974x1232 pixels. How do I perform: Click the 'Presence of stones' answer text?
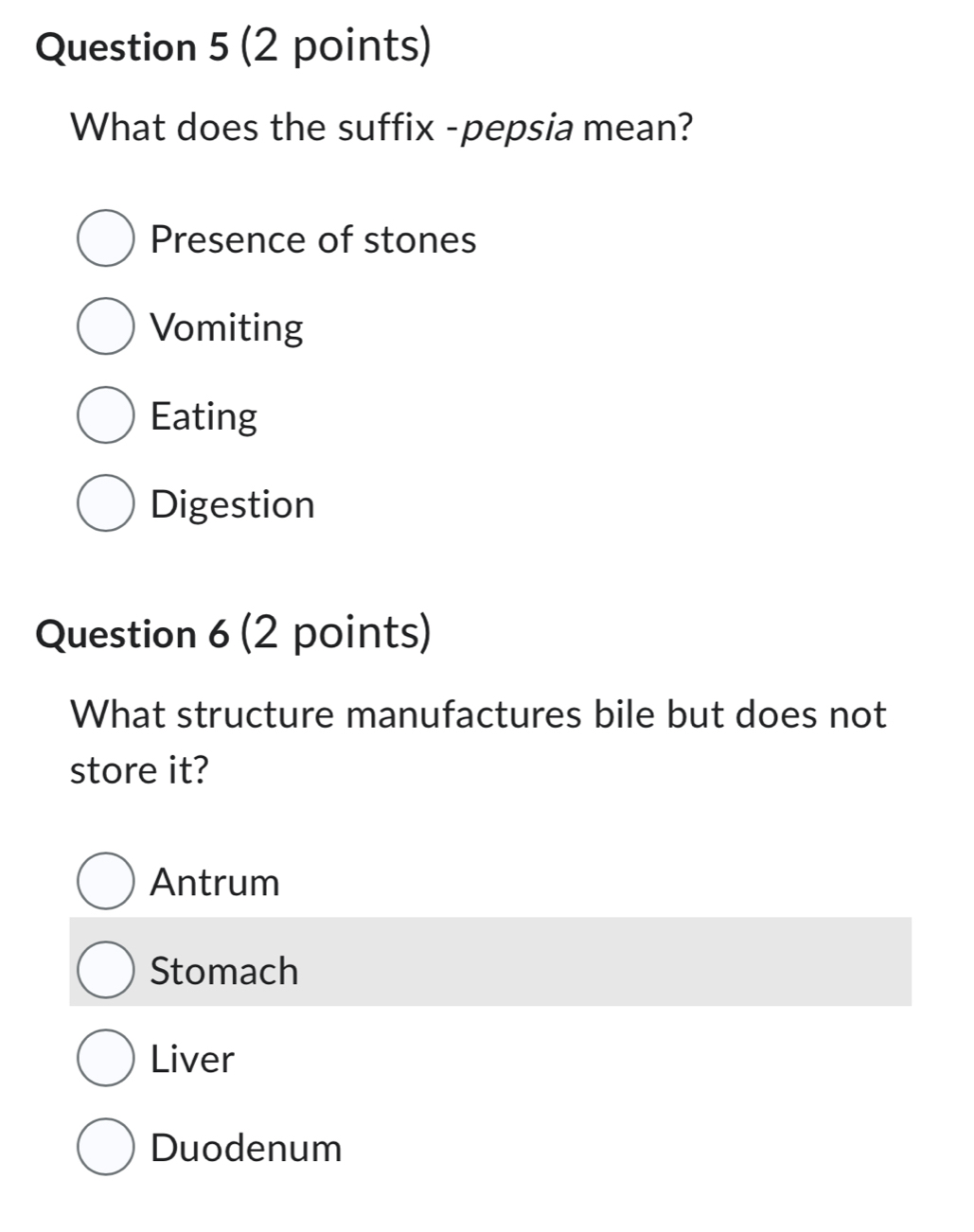[312, 239]
